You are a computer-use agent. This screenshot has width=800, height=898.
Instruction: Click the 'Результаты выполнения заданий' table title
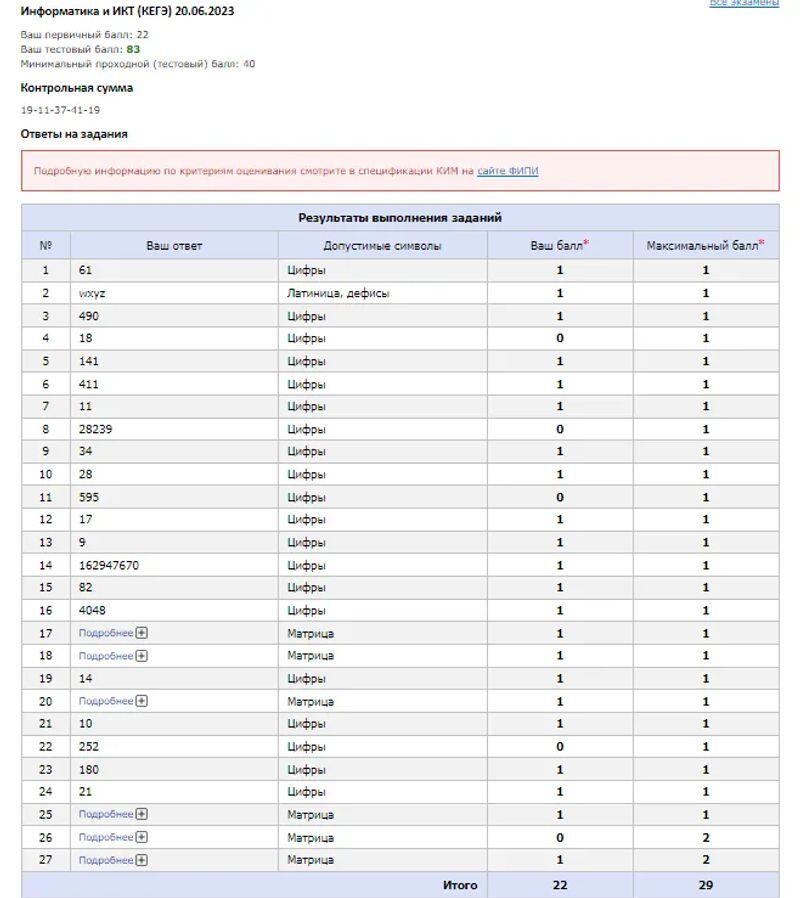pyautogui.click(x=400, y=217)
